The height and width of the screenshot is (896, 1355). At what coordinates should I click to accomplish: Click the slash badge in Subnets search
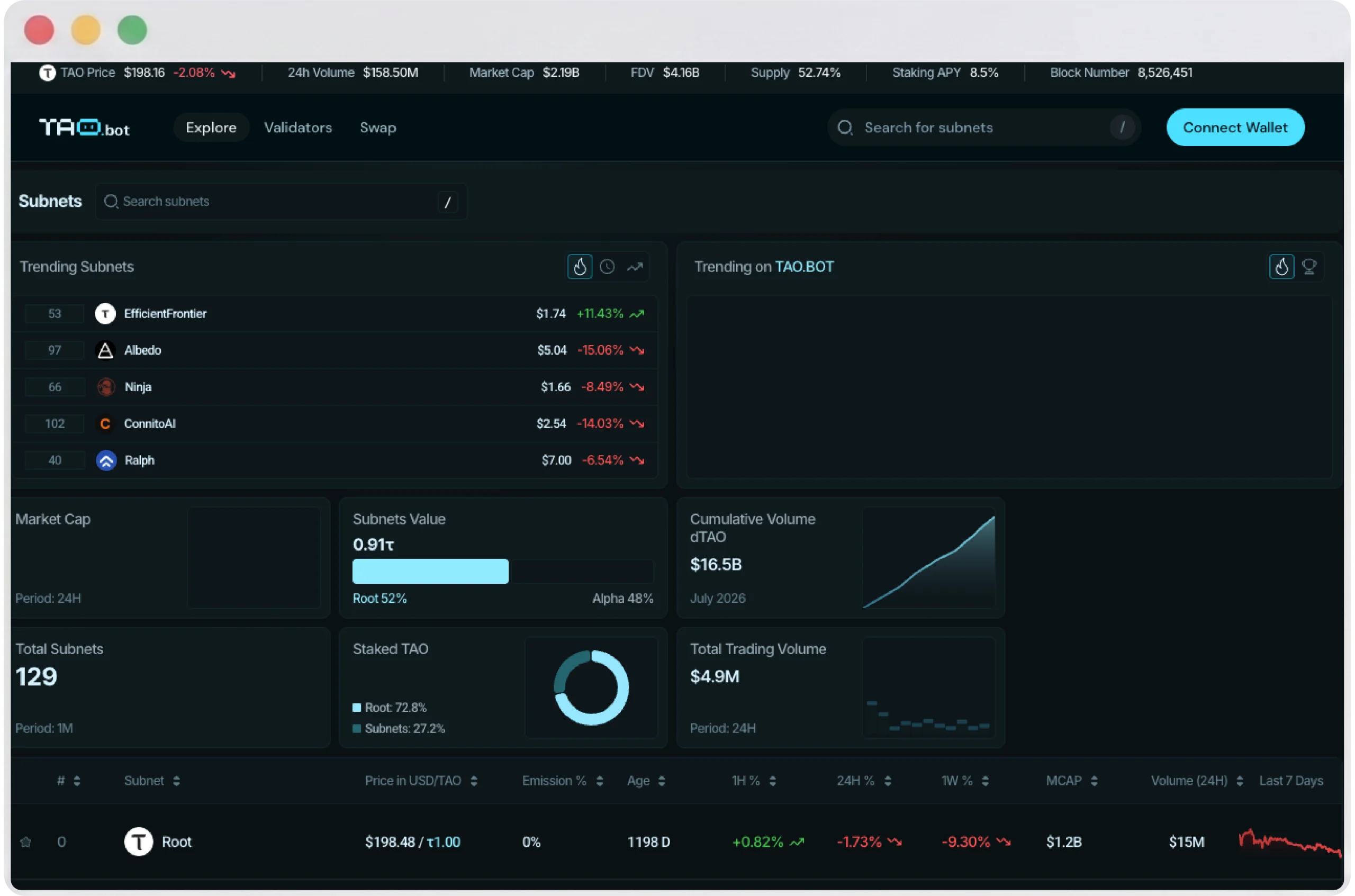(447, 202)
